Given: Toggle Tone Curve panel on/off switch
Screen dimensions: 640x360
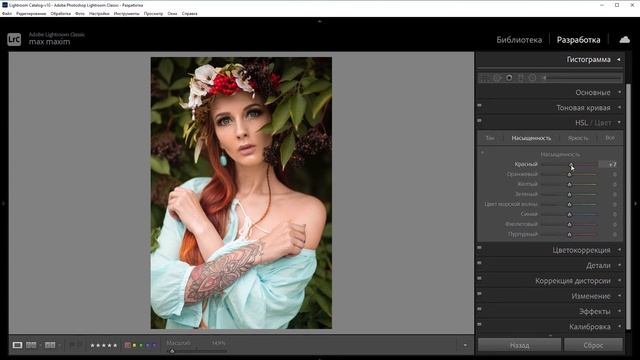Looking at the screenshot, I should (x=480, y=105).
